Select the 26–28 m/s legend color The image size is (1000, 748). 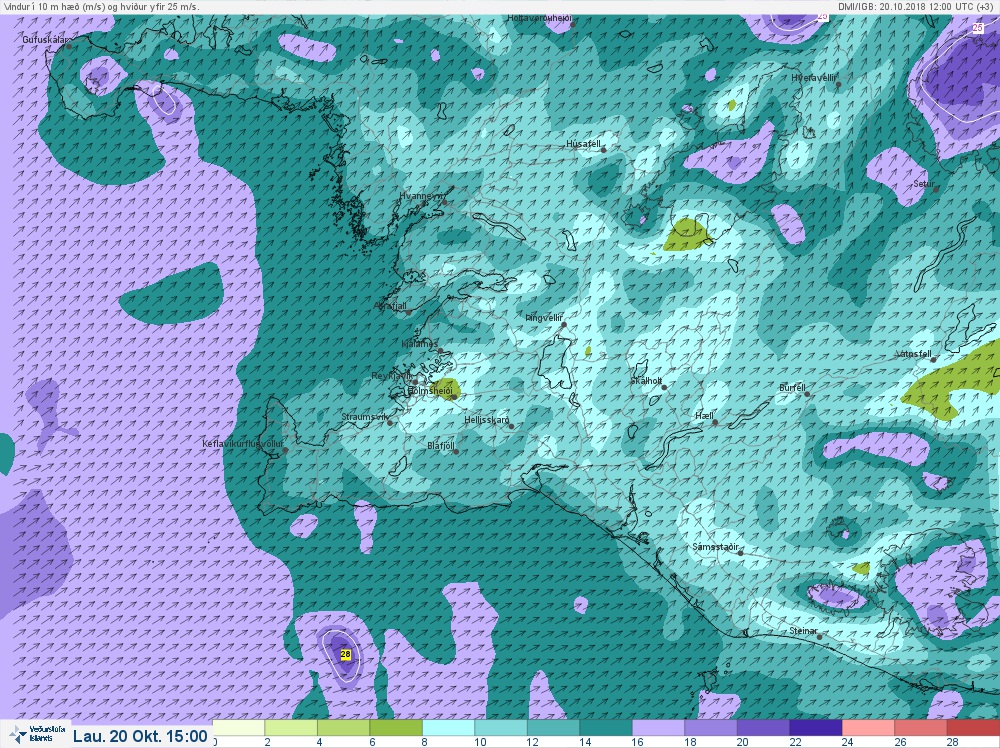pyautogui.click(x=921, y=728)
